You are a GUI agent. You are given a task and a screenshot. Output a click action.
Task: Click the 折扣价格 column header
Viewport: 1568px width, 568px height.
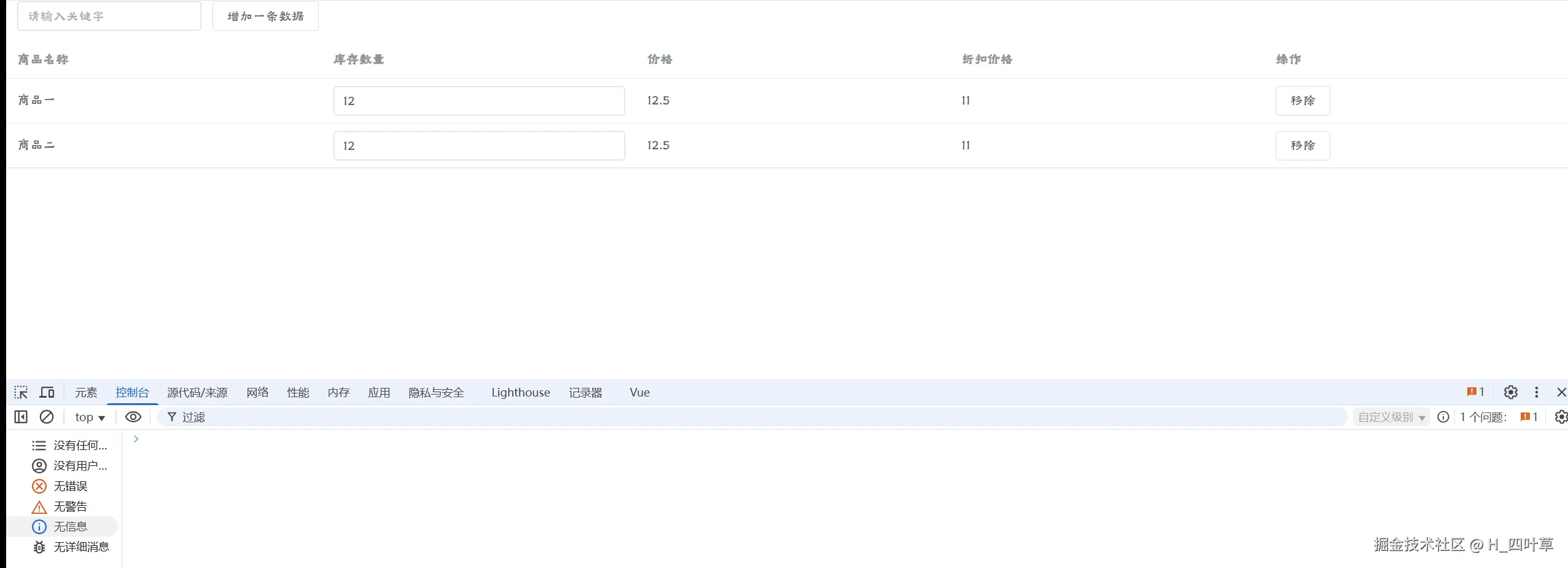pyautogui.click(x=987, y=59)
